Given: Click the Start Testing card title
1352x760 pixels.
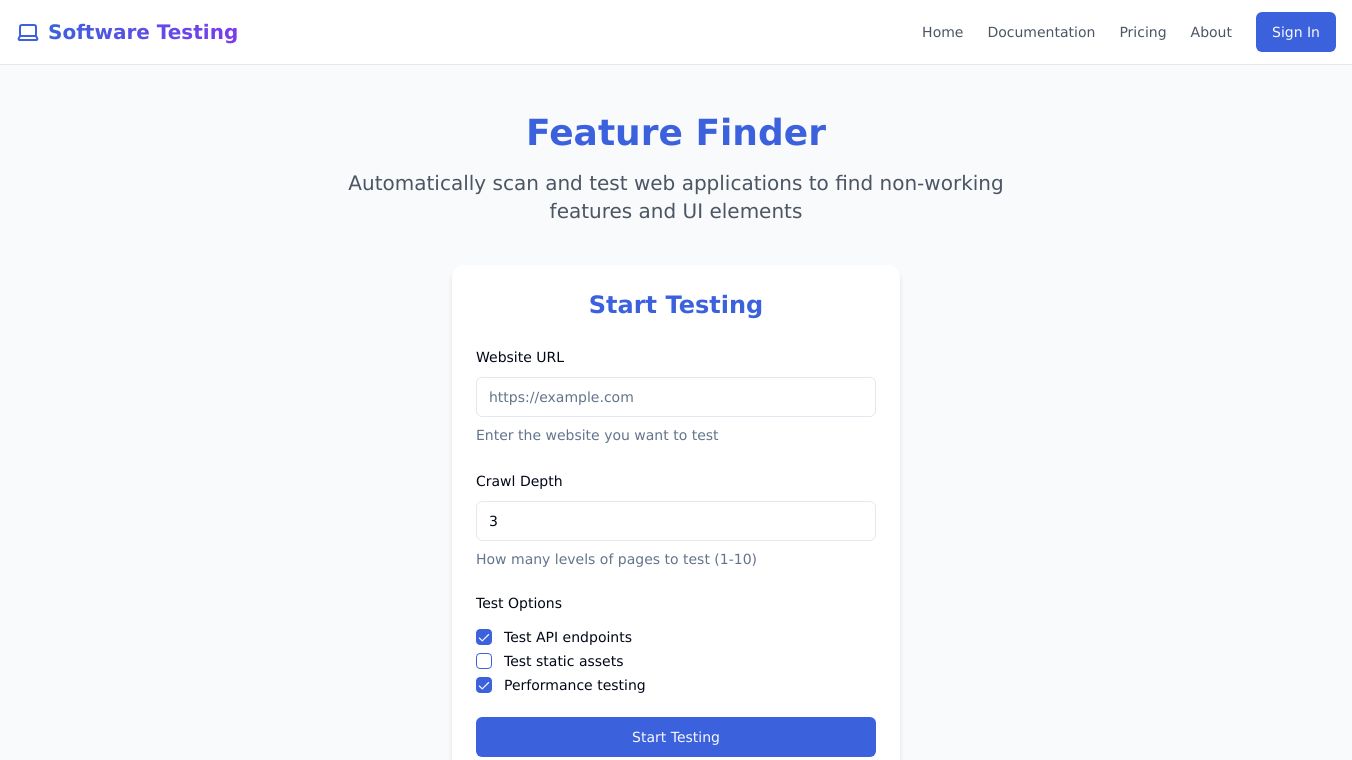Looking at the screenshot, I should tap(676, 305).
